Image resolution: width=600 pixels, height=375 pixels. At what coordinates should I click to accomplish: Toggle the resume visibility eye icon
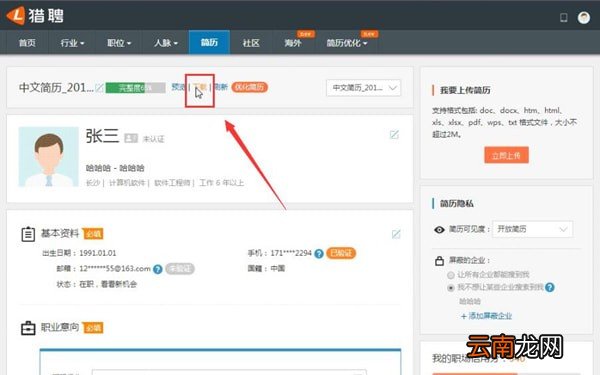439,230
